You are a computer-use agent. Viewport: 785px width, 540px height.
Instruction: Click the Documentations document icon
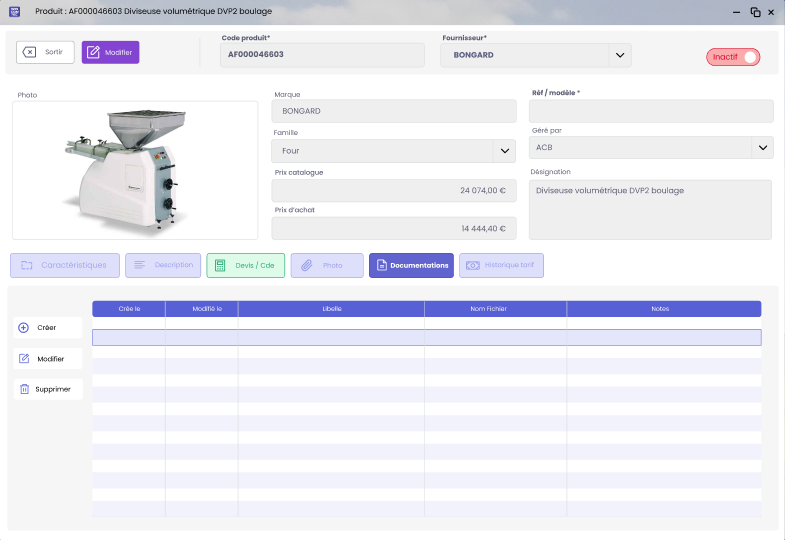click(x=381, y=265)
